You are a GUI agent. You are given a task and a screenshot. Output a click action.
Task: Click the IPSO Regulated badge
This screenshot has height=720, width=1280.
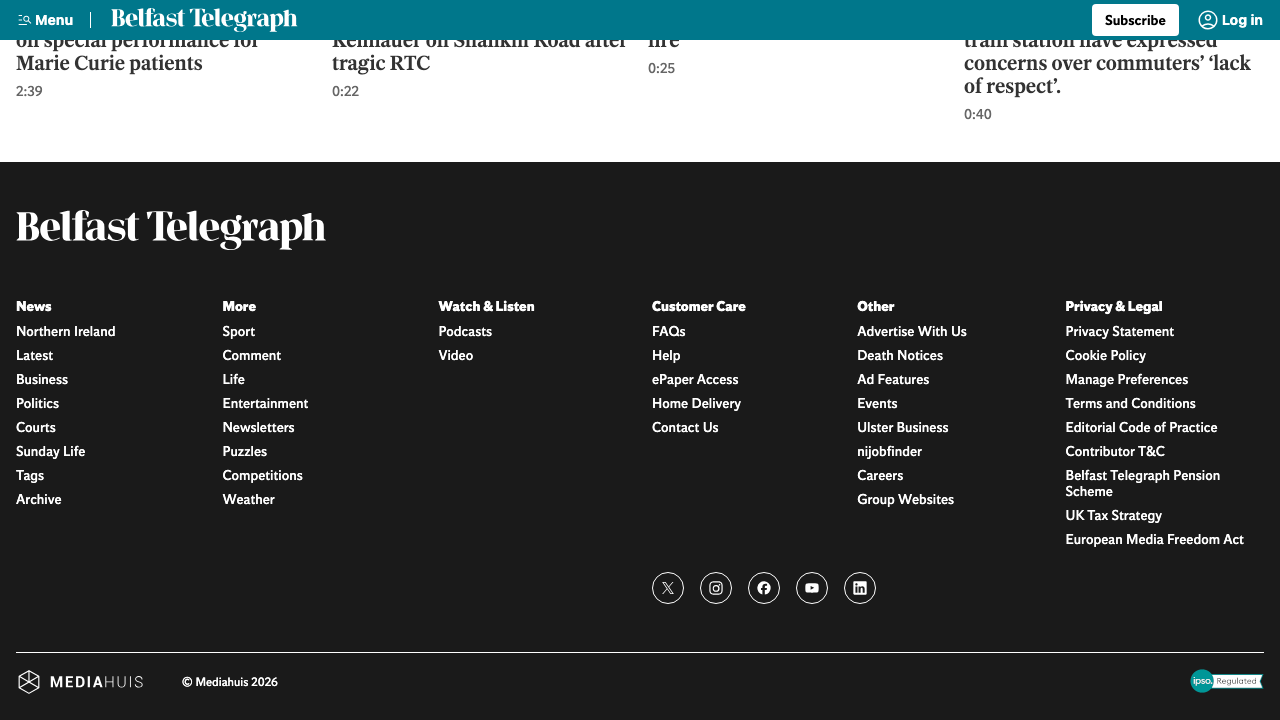[x=1226, y=681]
